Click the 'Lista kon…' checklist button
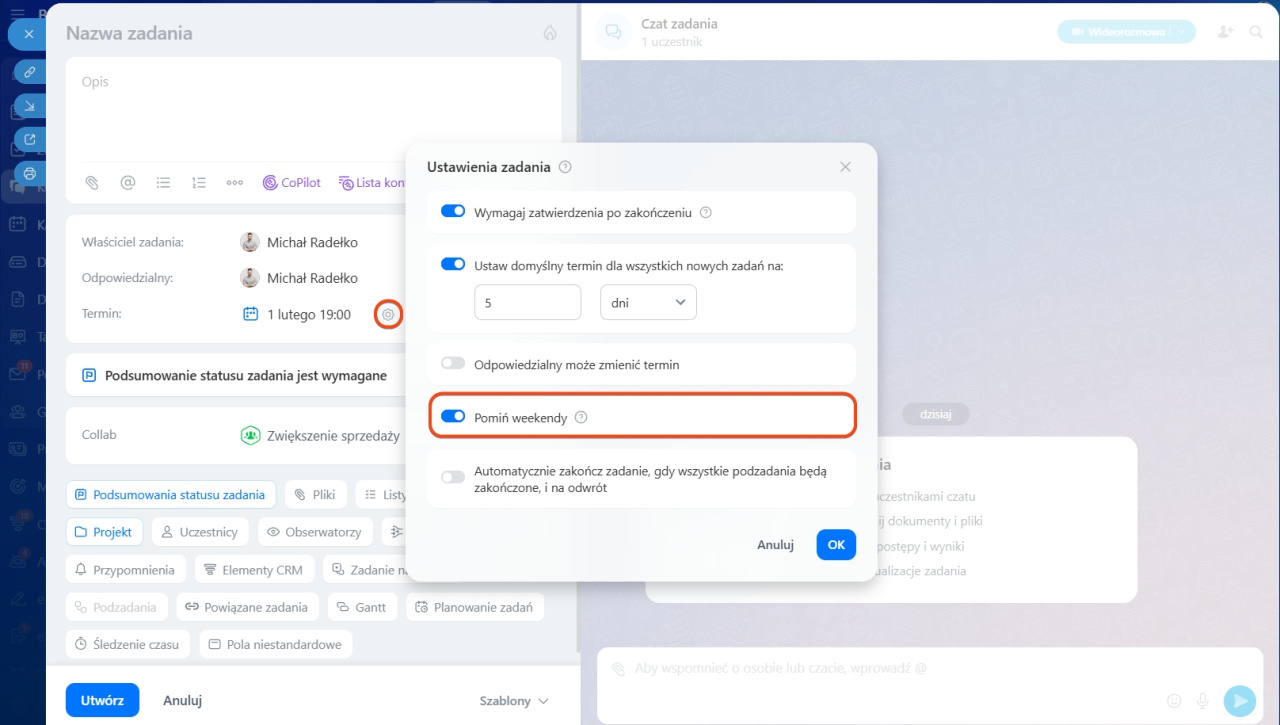1280x725 pixels. [372, 183]
